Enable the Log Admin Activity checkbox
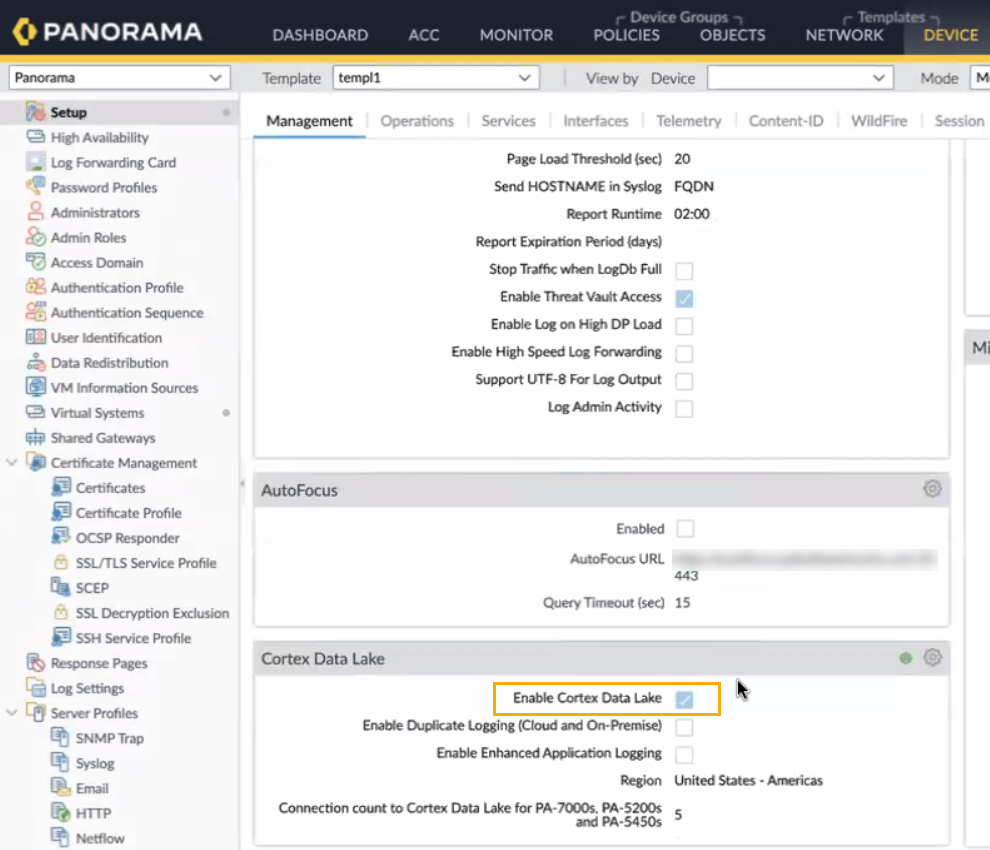This screenshot has width=990, height=850. coord(684,408)
